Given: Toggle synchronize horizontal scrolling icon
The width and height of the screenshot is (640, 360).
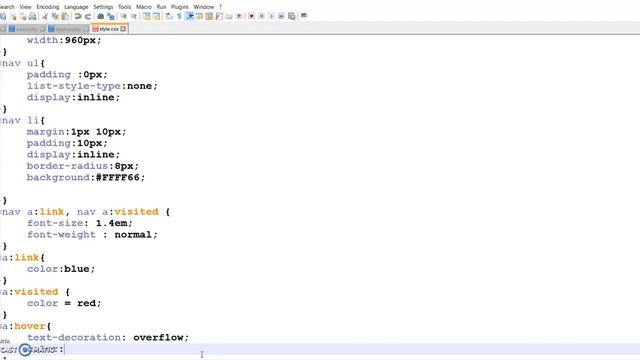Looking at the screenshot, I should pyautogui.click(x=156, y=16).
